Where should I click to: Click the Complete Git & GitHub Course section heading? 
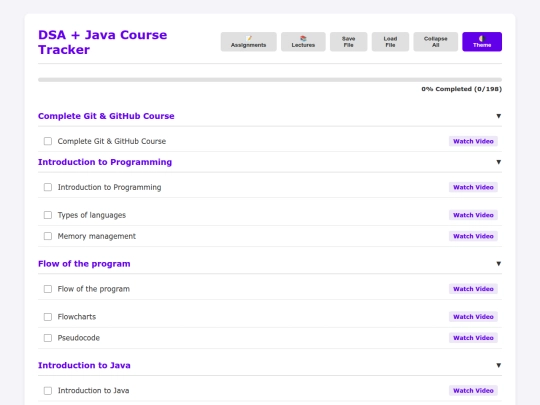106,116
